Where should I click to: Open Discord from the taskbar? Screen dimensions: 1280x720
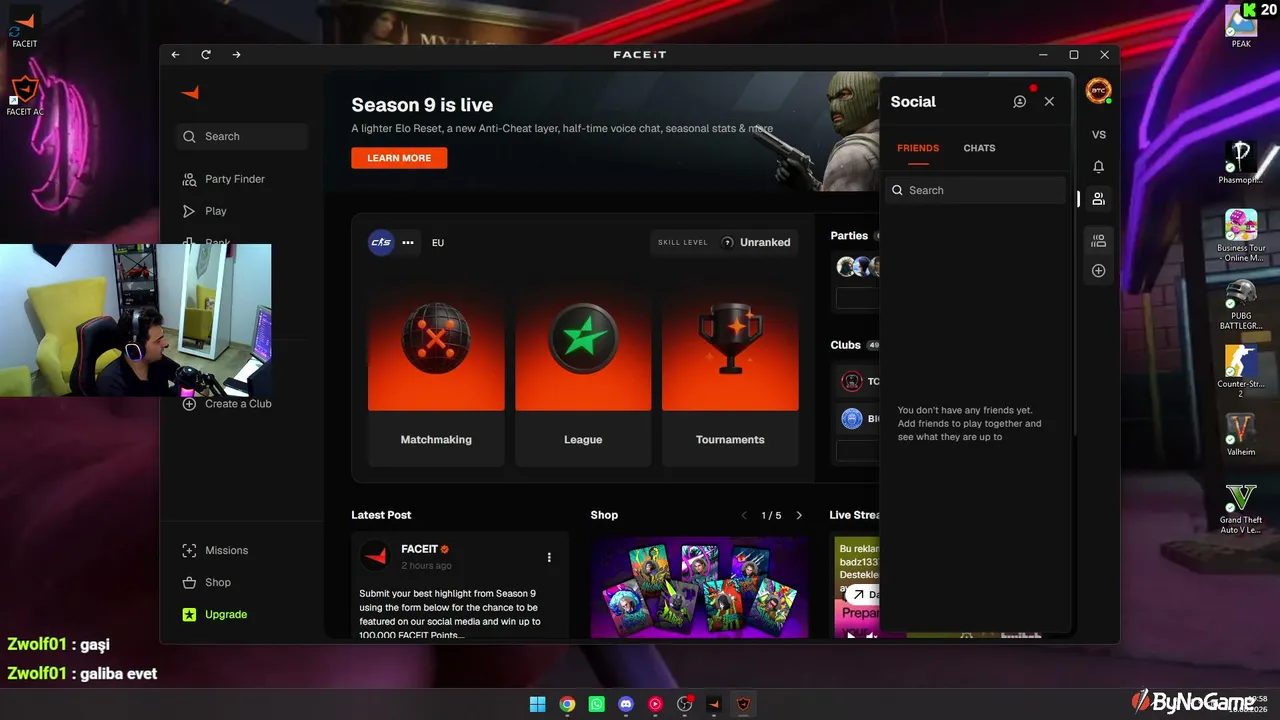(x=626, y=704)
